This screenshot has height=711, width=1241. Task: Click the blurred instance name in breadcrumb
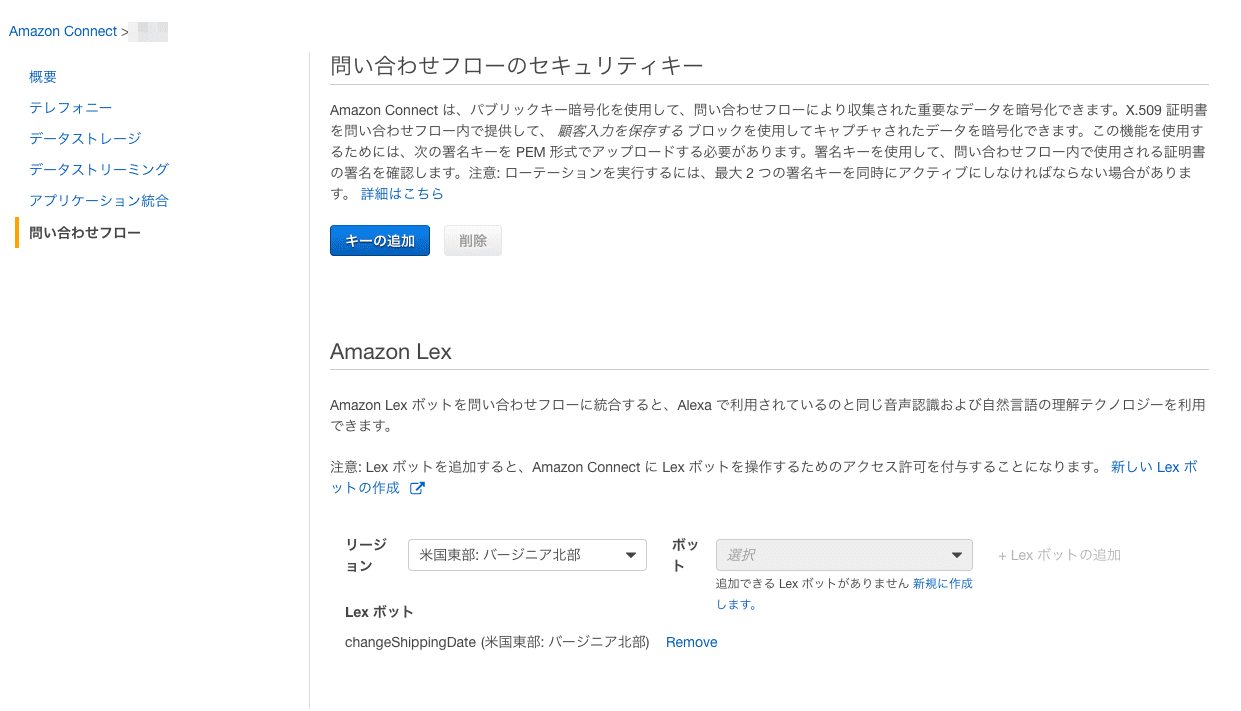pyautogui.click(x=150, y=31)
